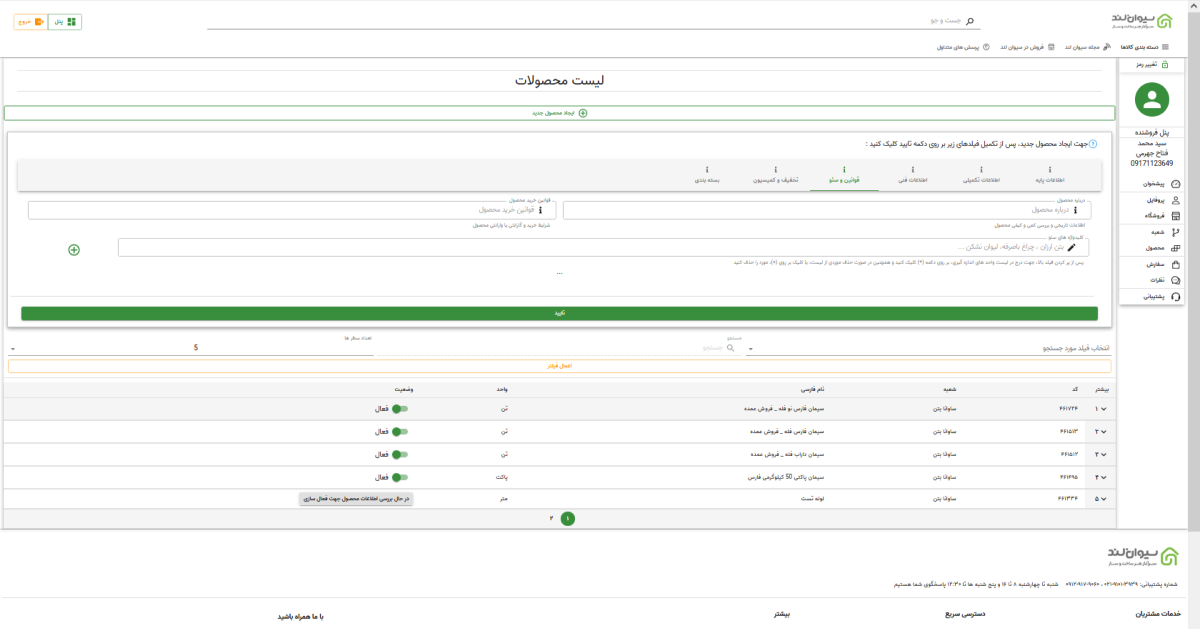Viewport: 1200px width, 629px height.
Task: Open the نظرات comments icon in sidebar
Action: pos(1176,279)
